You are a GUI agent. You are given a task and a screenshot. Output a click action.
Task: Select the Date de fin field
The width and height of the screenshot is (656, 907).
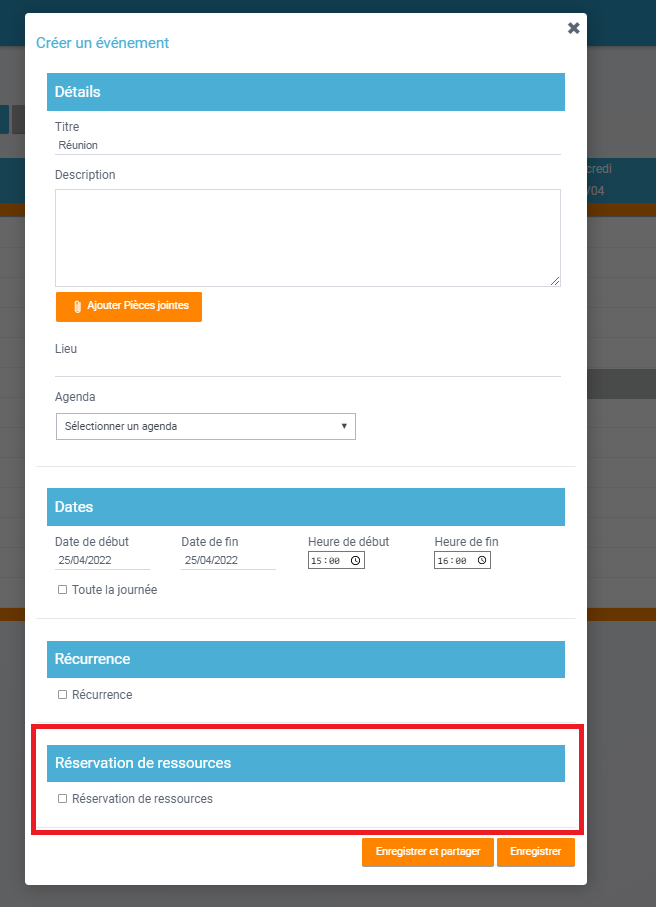pos(228,561)
